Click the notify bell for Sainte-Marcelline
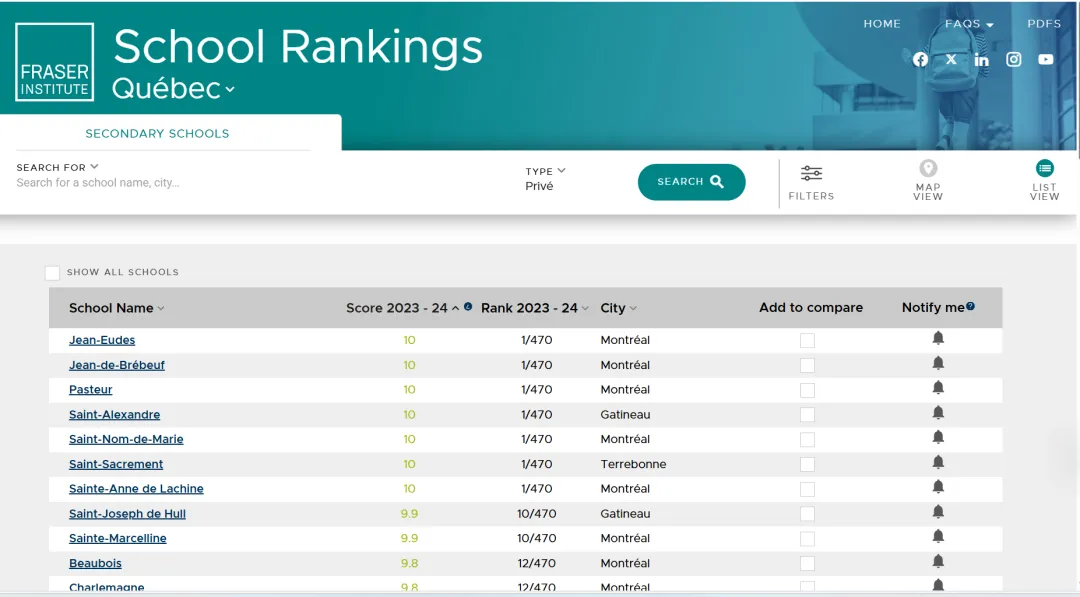This screenshot has height=597, width=1080. 938,536
